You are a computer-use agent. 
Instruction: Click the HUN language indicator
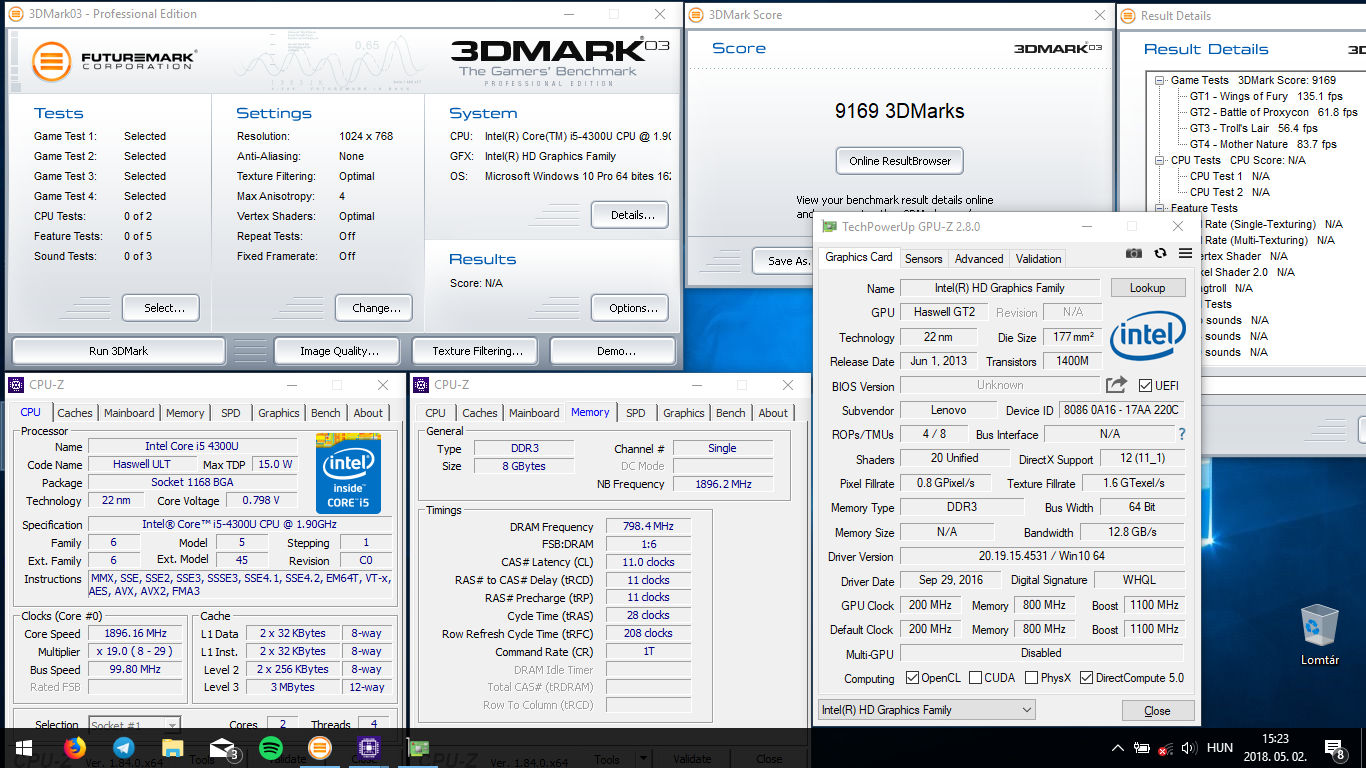(1219, 748)
